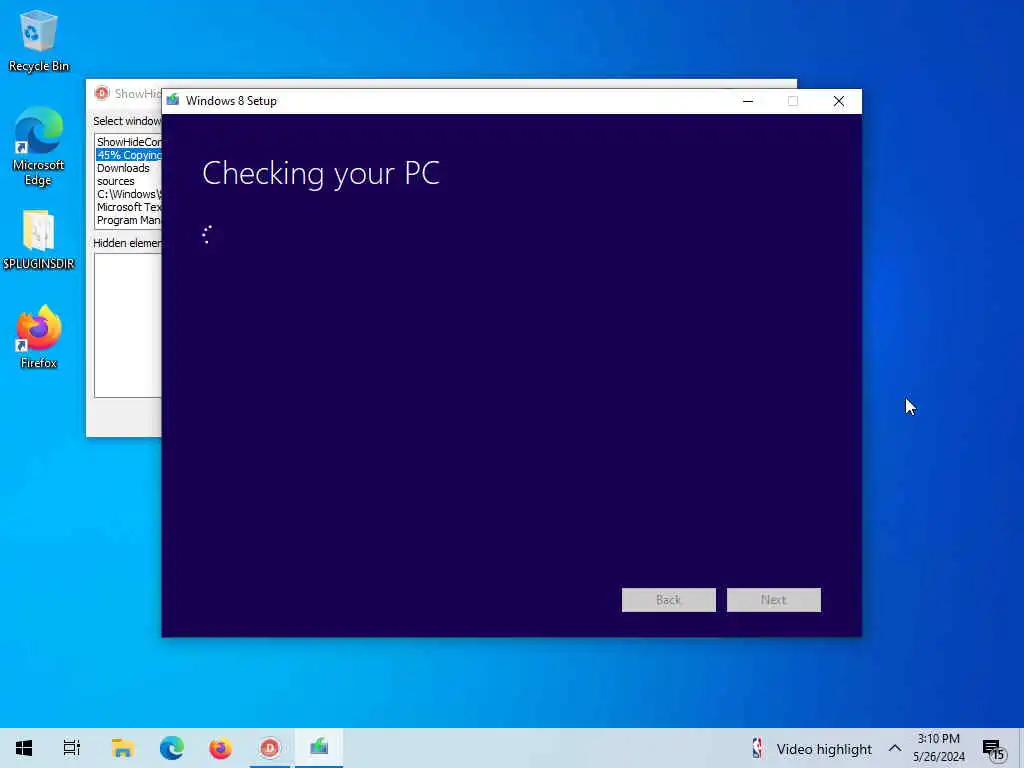Select 'C:\Windows' entry in ShowHide list
Screen dimensions: 1024x768
tap(129, 194)
